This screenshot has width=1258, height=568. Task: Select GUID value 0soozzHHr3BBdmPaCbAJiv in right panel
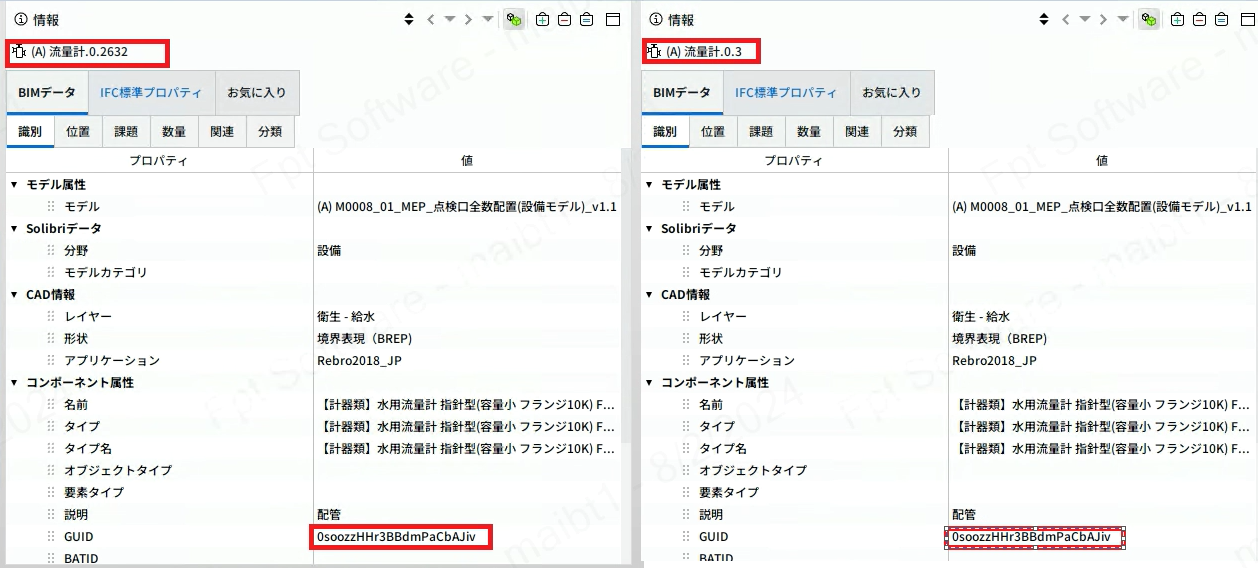[1031, 537]
